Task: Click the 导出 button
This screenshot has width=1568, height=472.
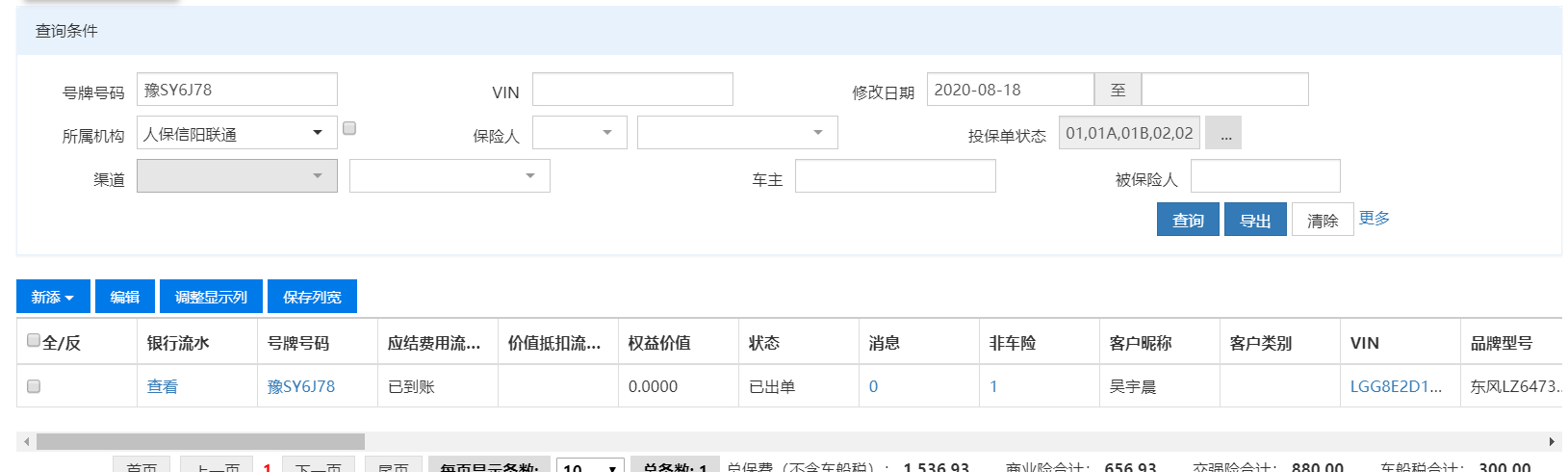Action: (x=1255, y=220)
